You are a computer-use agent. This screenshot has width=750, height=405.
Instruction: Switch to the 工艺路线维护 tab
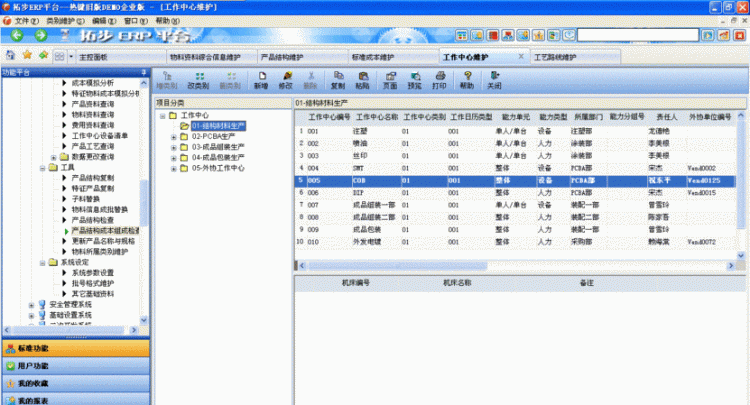pos(575,57)
